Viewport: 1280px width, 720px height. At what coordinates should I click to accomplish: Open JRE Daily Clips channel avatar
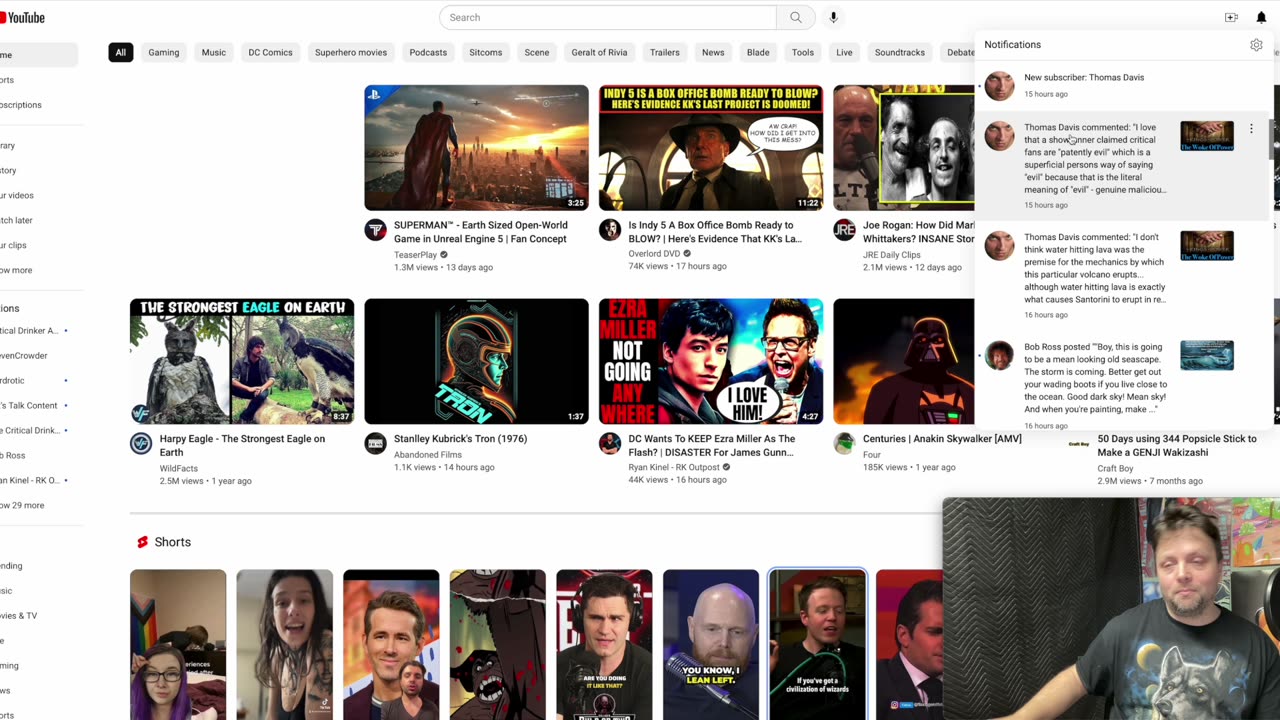[845, 230]
